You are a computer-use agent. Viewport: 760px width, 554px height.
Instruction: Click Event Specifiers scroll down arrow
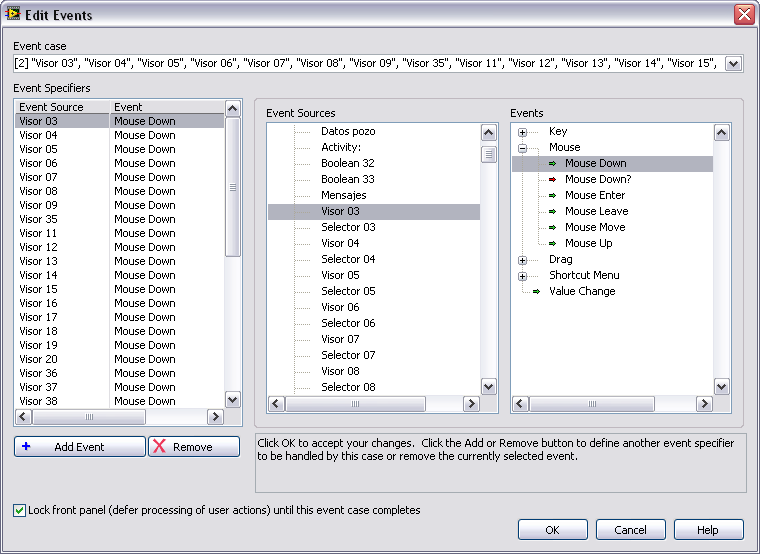[233, 400]
